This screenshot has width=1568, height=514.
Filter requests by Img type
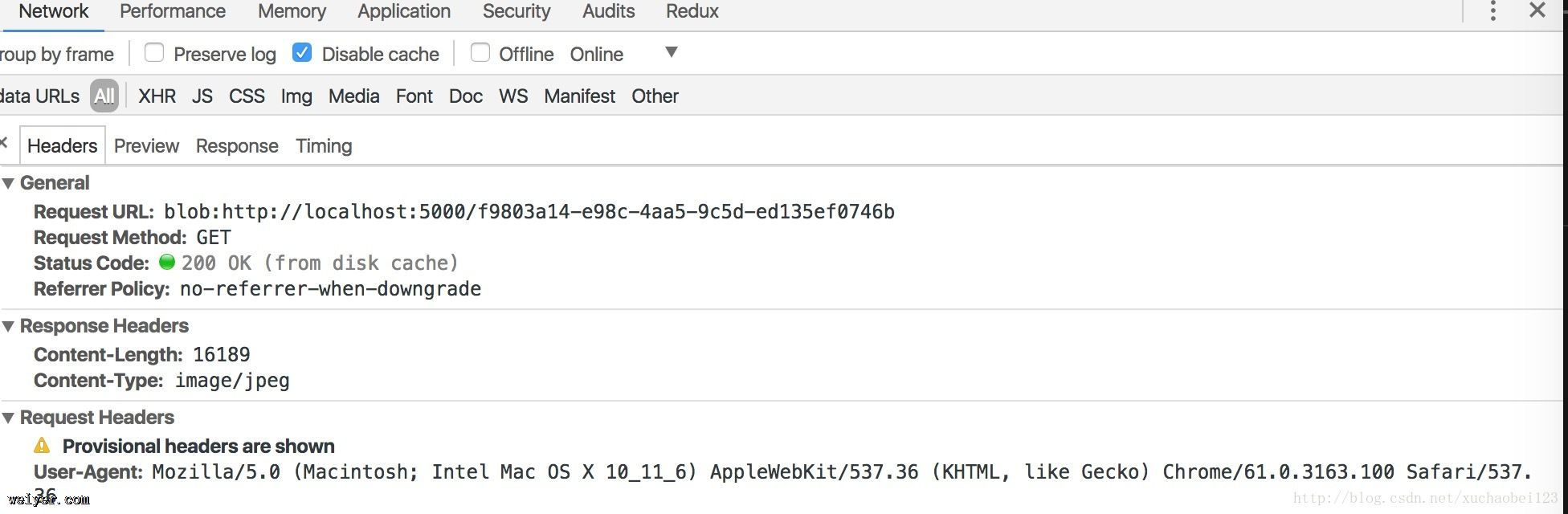[296, 96]
